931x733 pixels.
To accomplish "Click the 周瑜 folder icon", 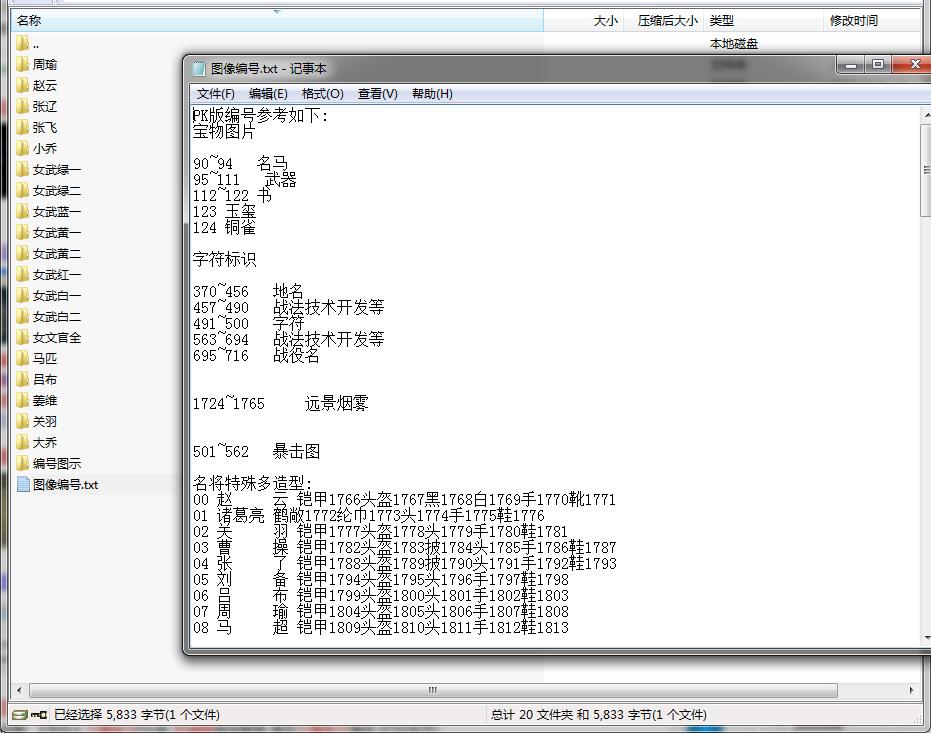I will point(22,64).
